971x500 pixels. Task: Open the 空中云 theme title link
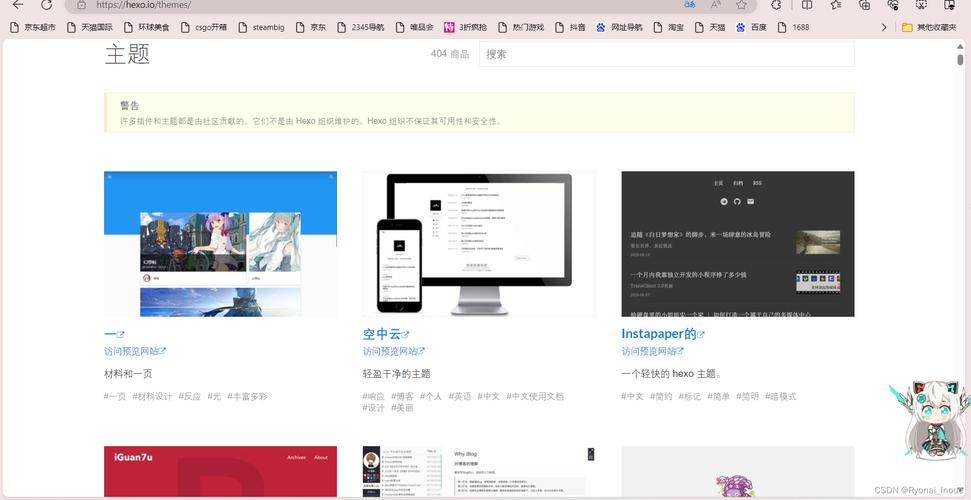[386, 335]
